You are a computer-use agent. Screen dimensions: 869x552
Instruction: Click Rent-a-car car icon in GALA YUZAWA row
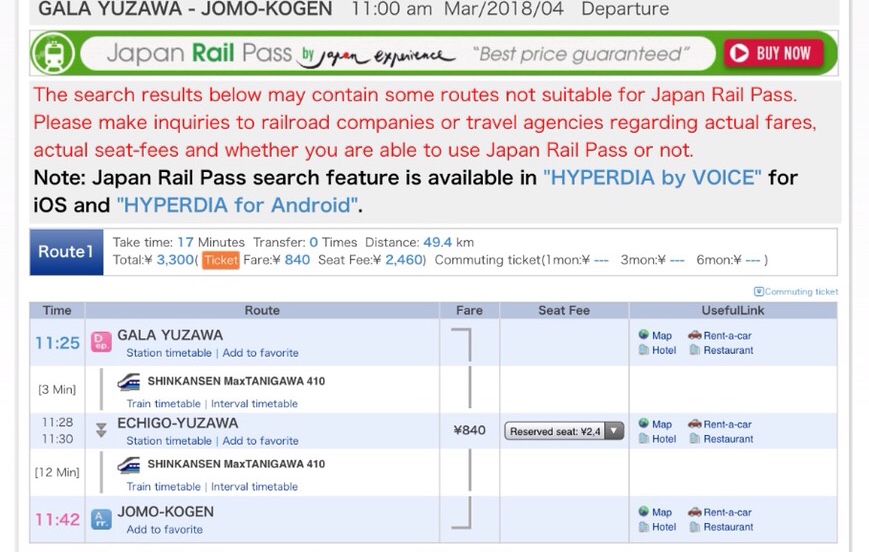[x=694, y=335]
